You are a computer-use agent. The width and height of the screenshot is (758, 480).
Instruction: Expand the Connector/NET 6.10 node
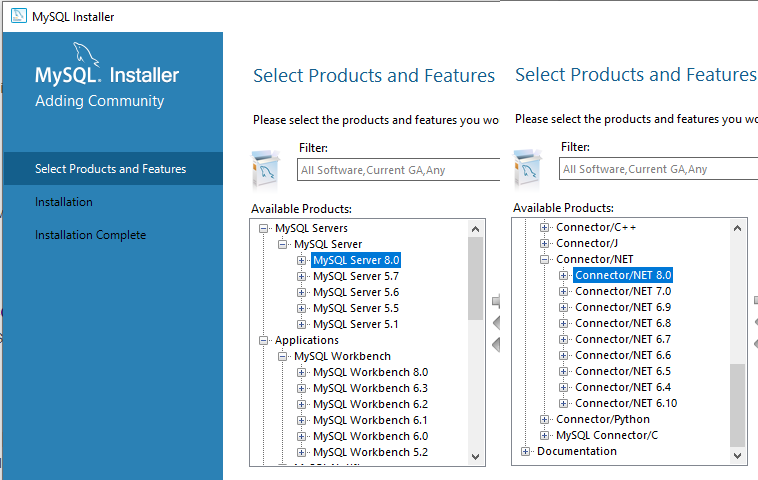tap(563, 403)
